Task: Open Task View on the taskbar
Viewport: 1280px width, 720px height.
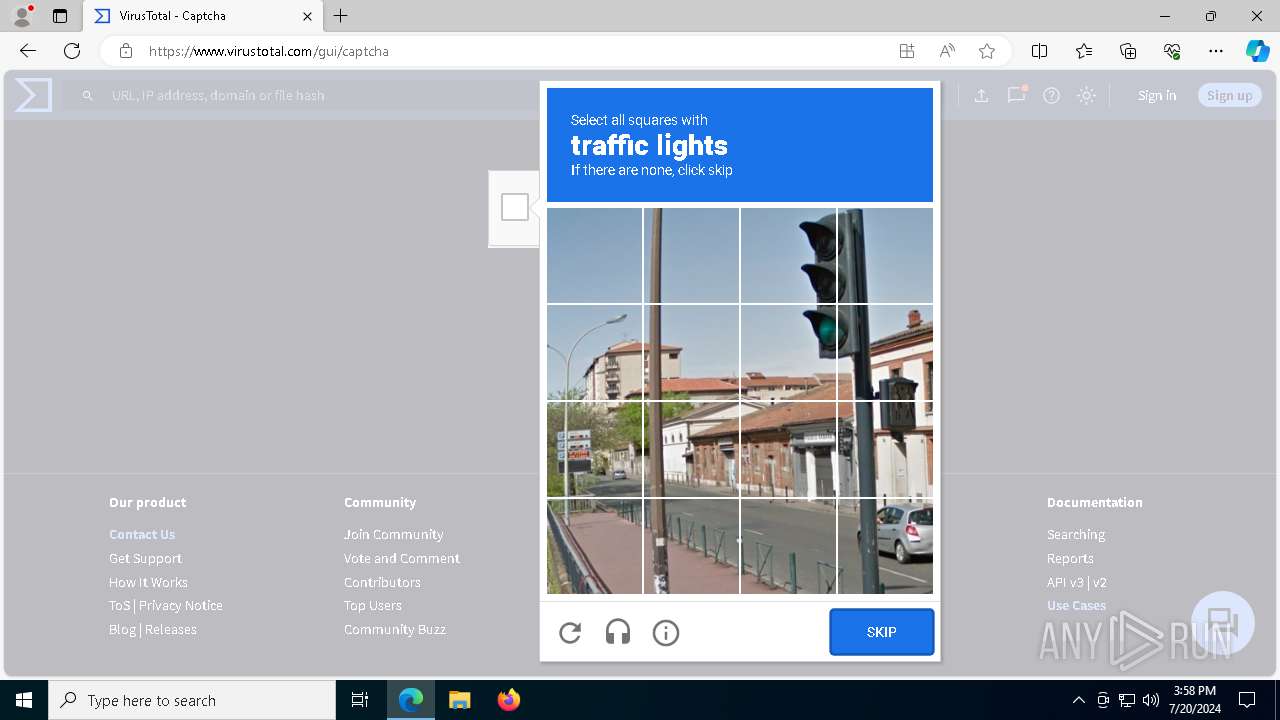Action: [x=360, y=700]
